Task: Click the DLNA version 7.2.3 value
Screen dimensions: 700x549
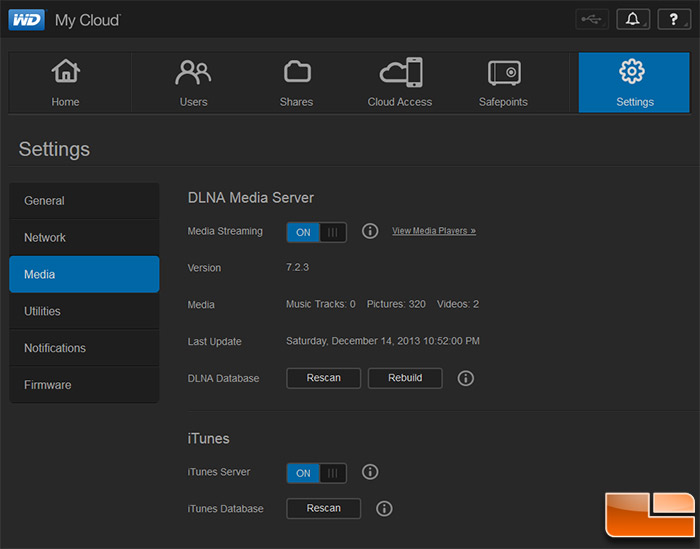Action: [x=297, y=267]
